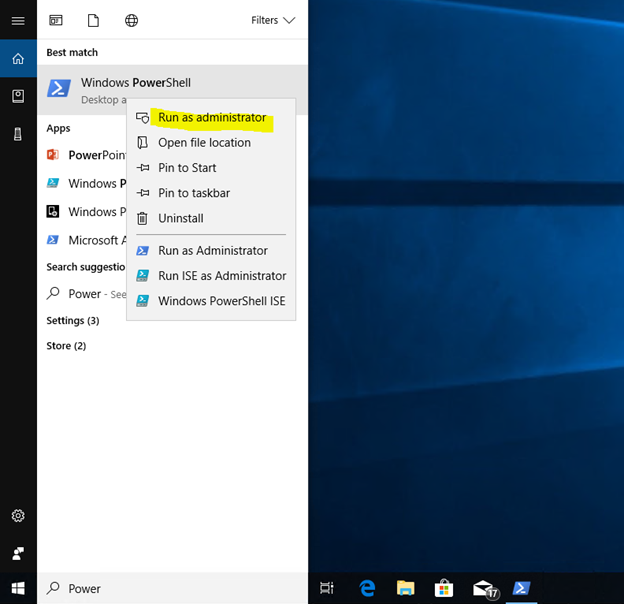Open Microsoft Store from taskbar
The height and width of the screenshot is (604, 624).
(x=444, y=588)
